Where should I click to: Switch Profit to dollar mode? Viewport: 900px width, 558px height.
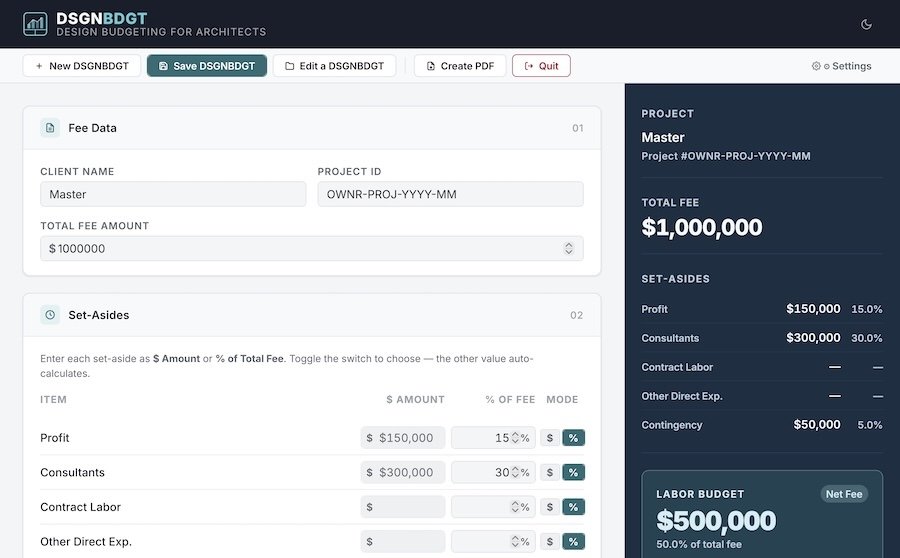[x=550, y=438]
